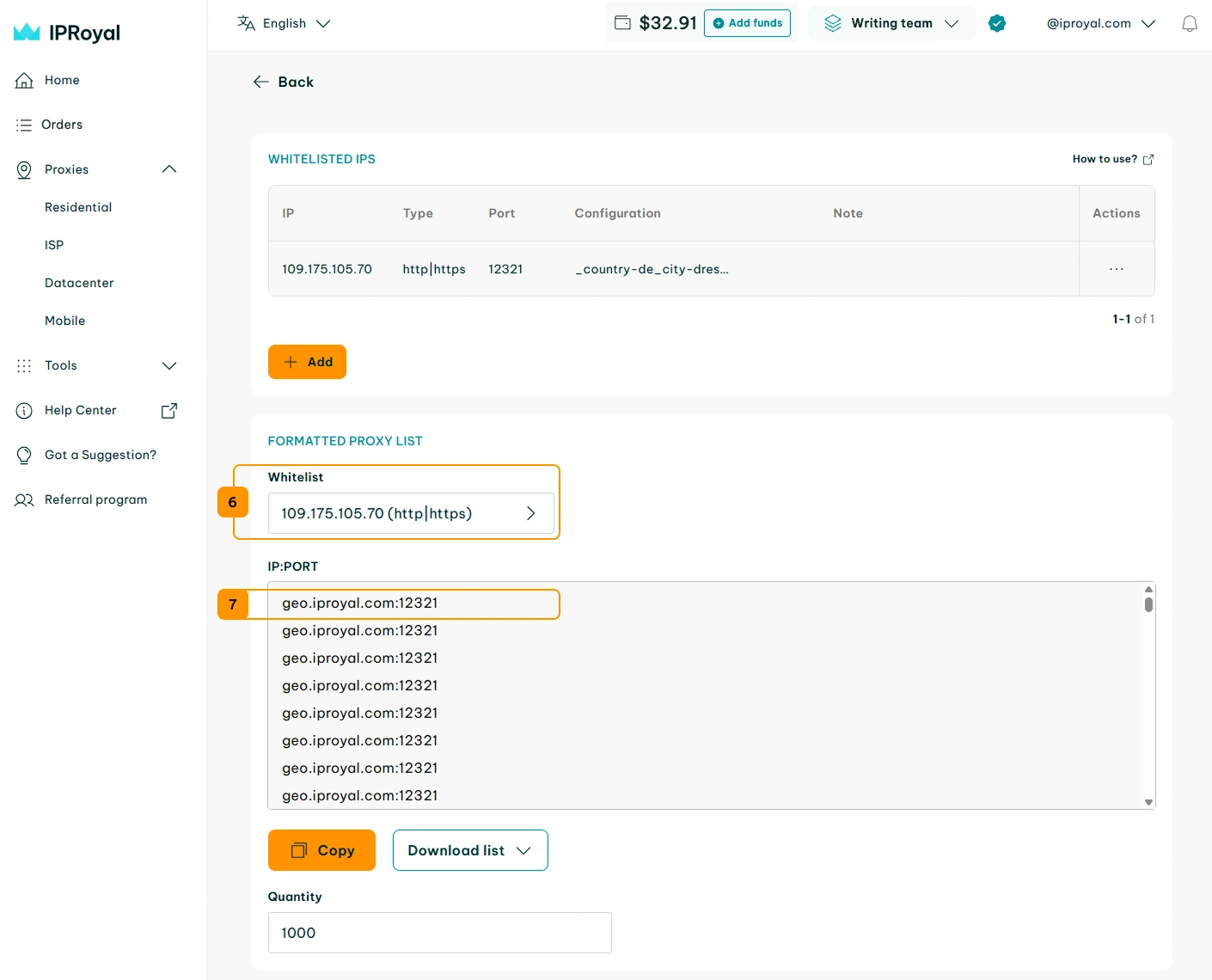Click the Help Center info icon
This screenshot has height=980, width=1212.
24,410
